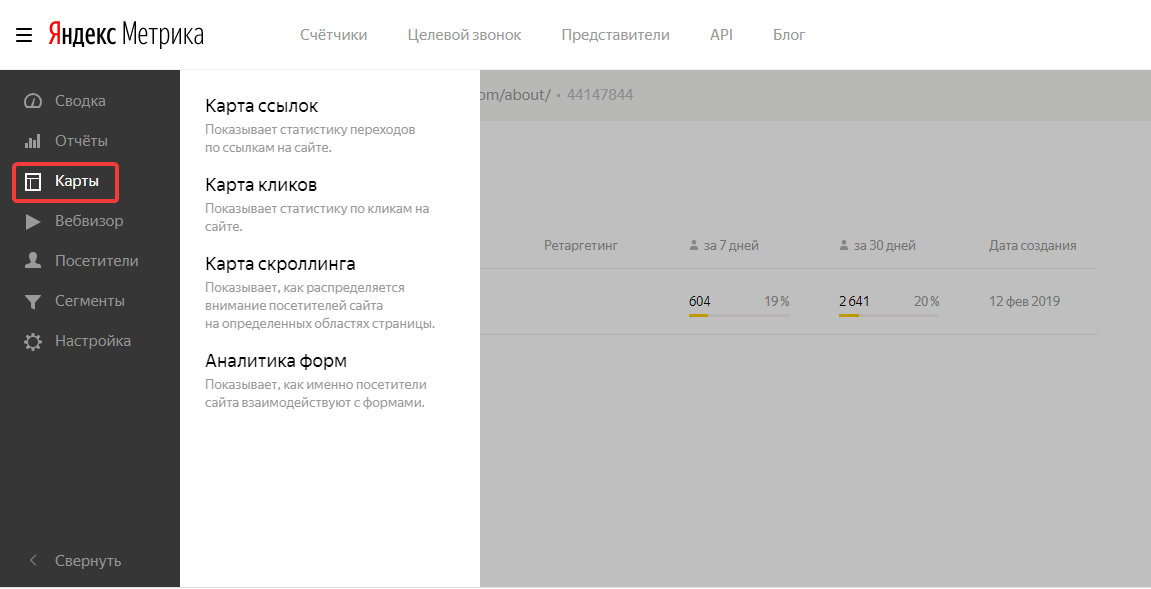
Task: Open Представители in top navigation
Action: point(615,35)
